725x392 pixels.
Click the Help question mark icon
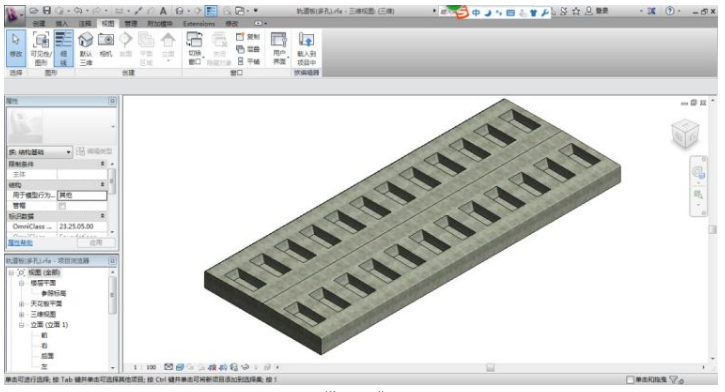pyautogui.click(x=669, y=11)
